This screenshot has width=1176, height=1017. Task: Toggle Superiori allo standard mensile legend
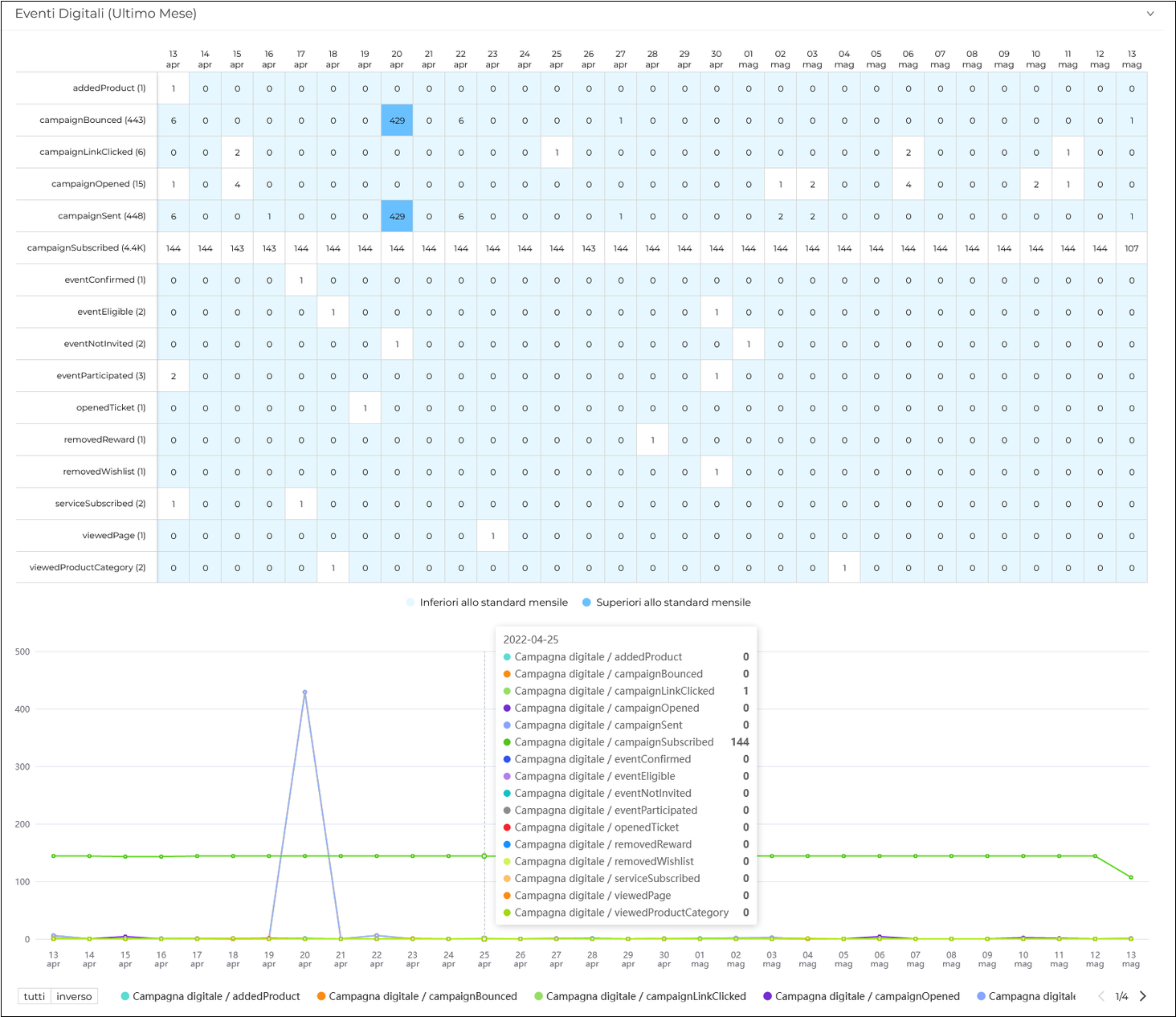click(667, 602)
